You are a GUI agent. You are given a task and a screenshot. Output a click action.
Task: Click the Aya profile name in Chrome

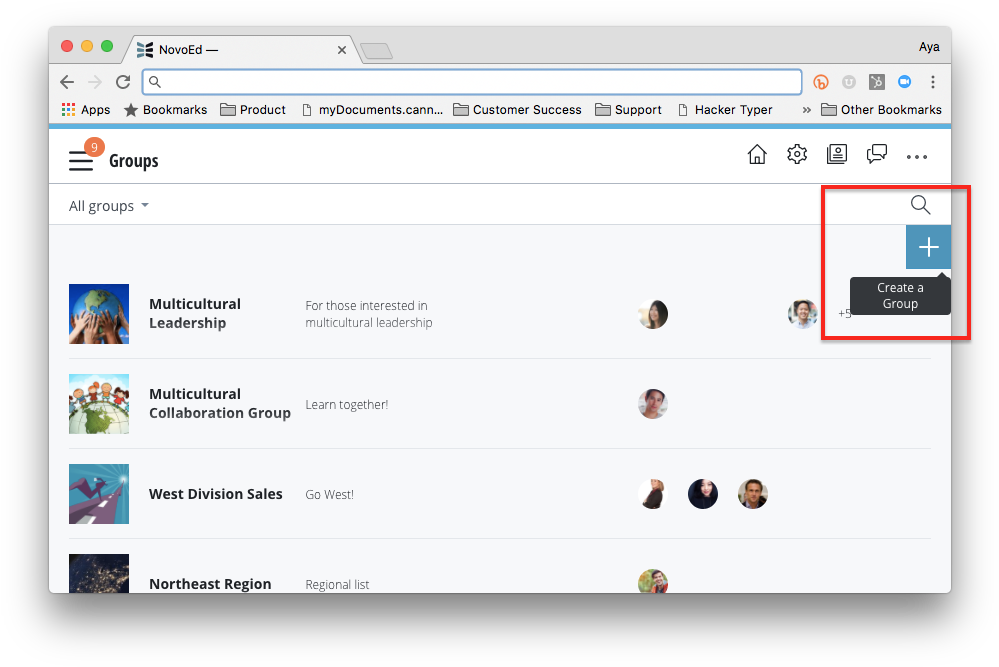[x=929, y=47]
